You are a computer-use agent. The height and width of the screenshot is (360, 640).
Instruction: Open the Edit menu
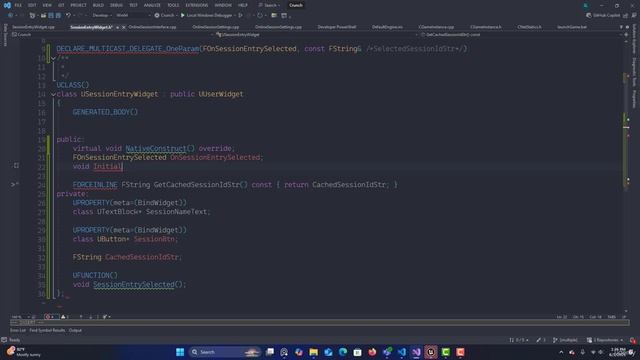(x=32, y=5)
